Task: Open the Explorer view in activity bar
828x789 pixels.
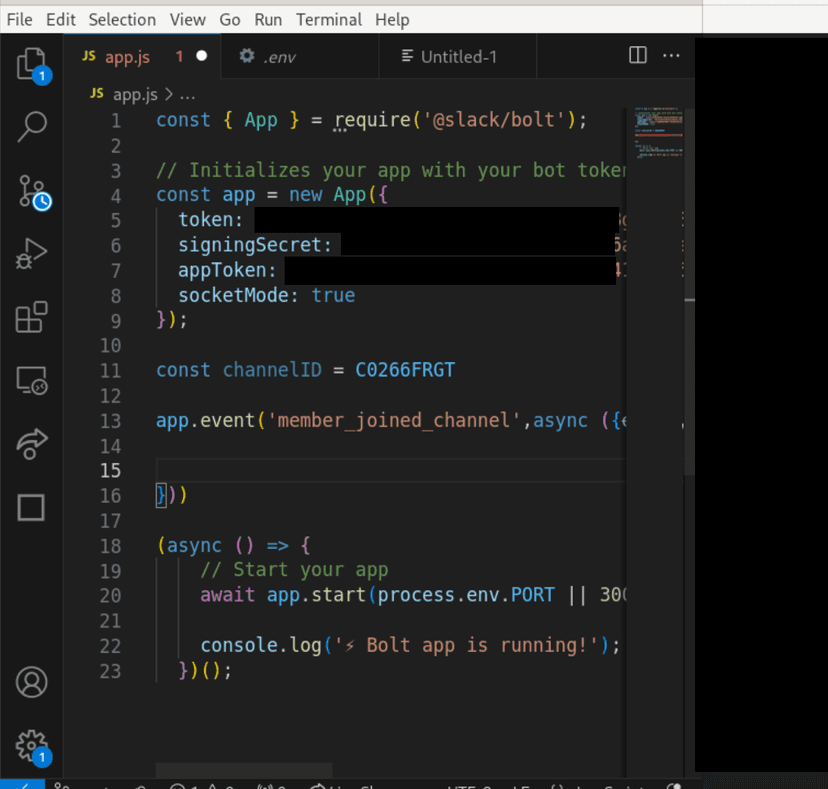Action: (x=31, y=63)
